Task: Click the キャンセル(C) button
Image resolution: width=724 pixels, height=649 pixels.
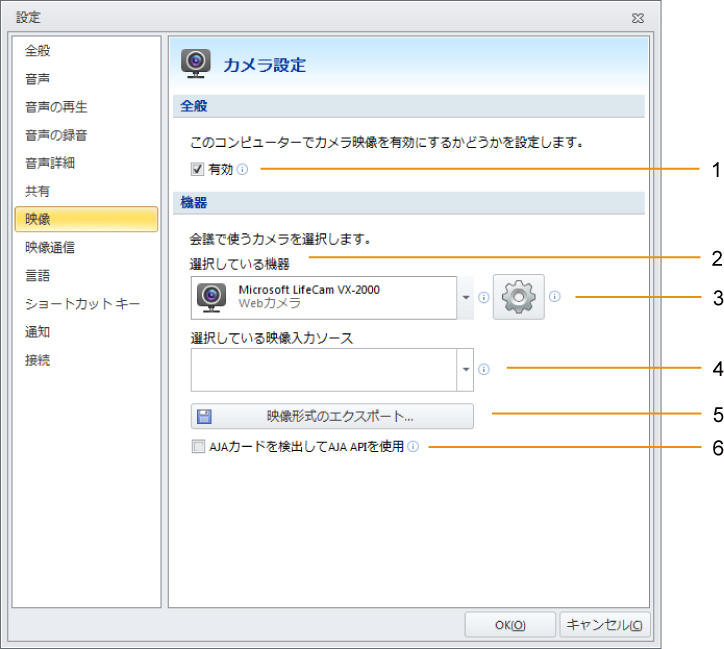Action: click(605, 625)
